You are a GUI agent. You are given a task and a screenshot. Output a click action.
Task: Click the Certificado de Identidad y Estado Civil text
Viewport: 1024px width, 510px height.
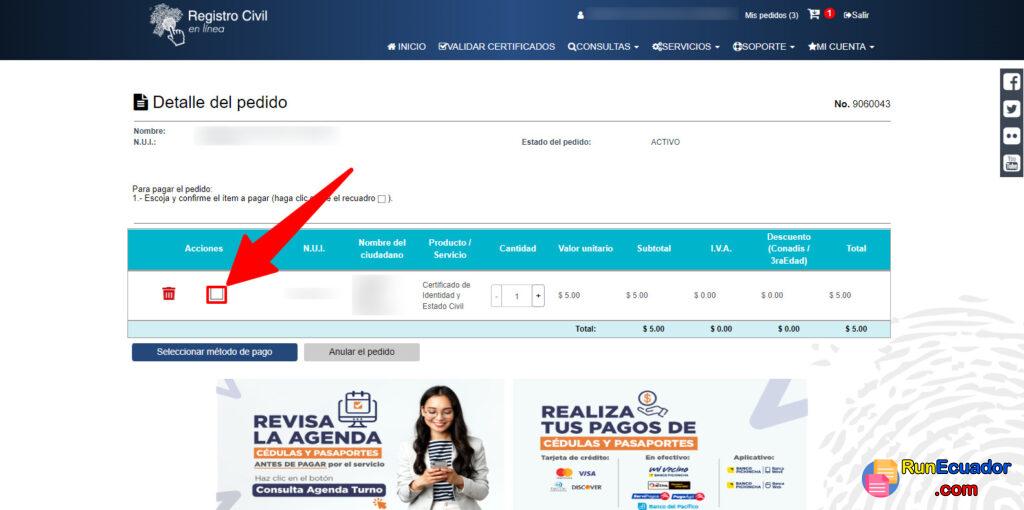(x=447, y=296)
